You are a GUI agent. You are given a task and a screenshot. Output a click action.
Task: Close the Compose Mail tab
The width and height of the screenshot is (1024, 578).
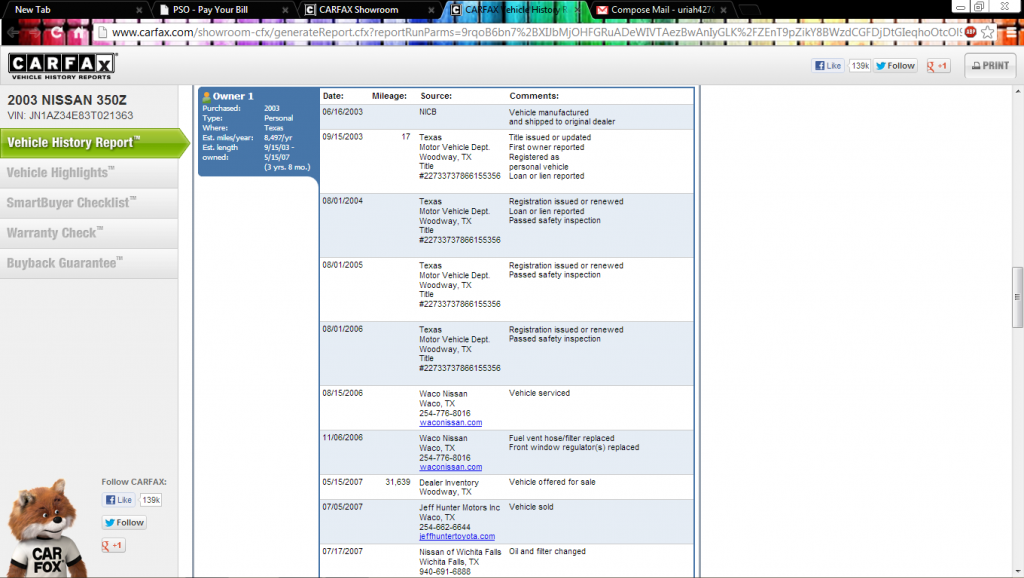coord(724,10)
